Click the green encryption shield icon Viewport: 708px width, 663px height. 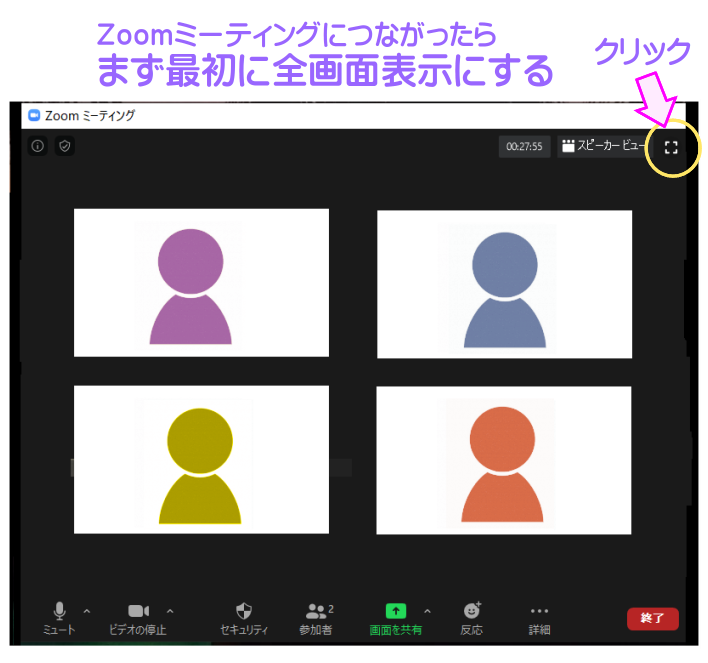coord(64,146)
